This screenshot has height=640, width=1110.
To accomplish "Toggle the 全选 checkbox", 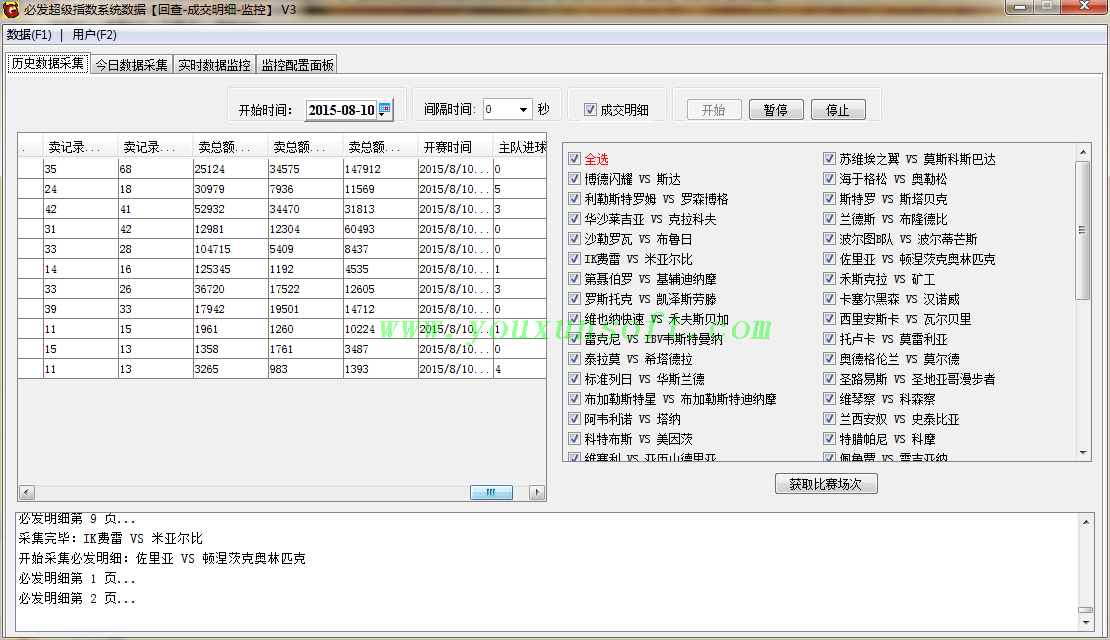I will (574, 159).
